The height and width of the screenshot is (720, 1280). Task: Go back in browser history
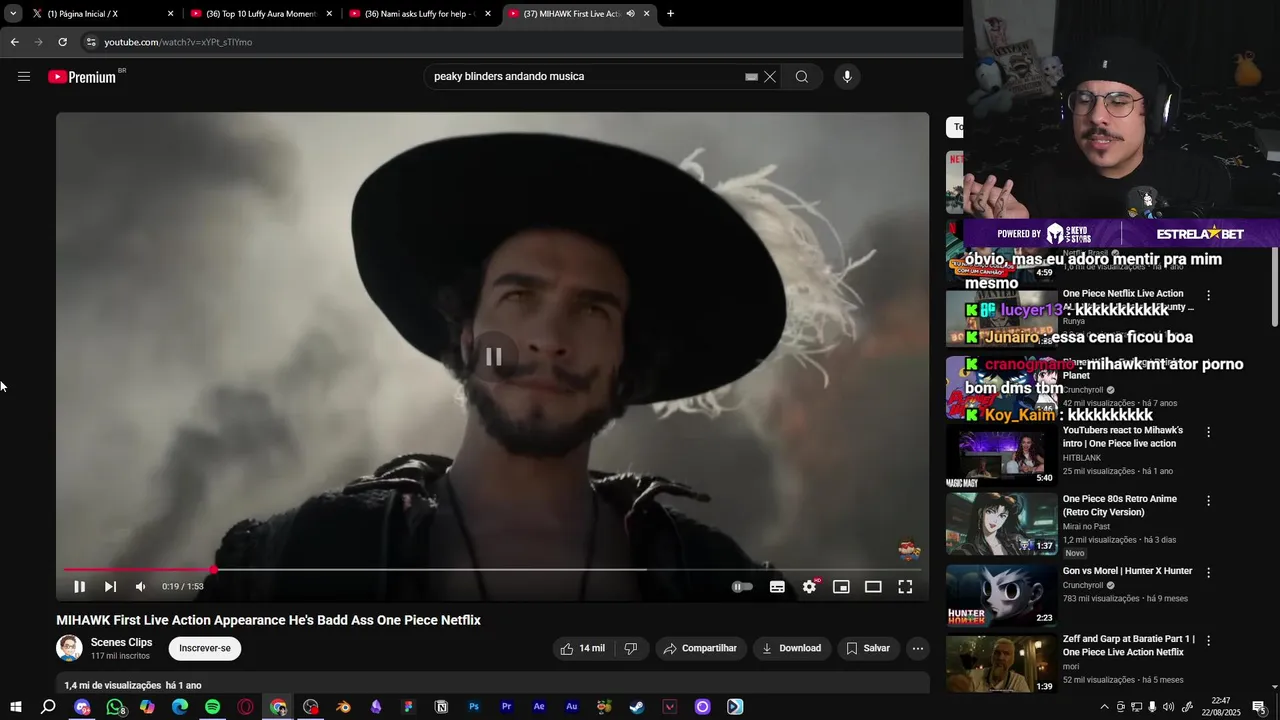14,42
